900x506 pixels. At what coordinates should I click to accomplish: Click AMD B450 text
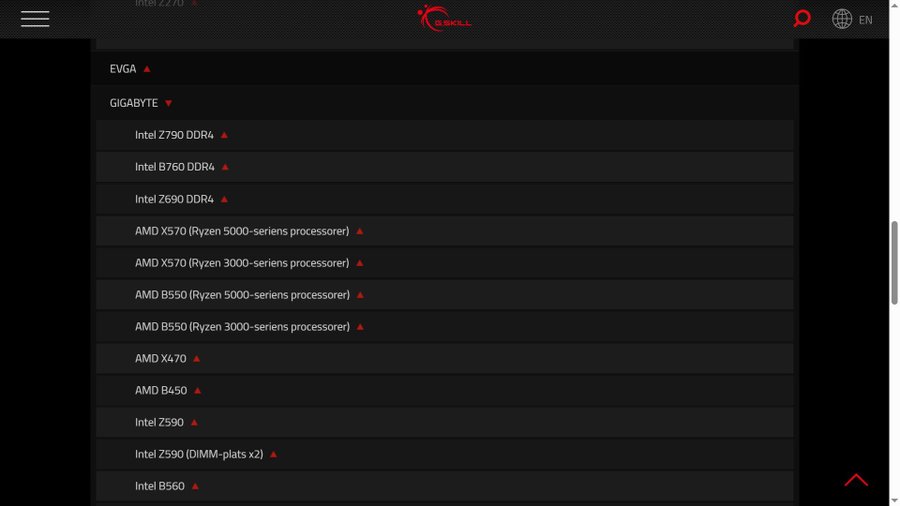161,390
